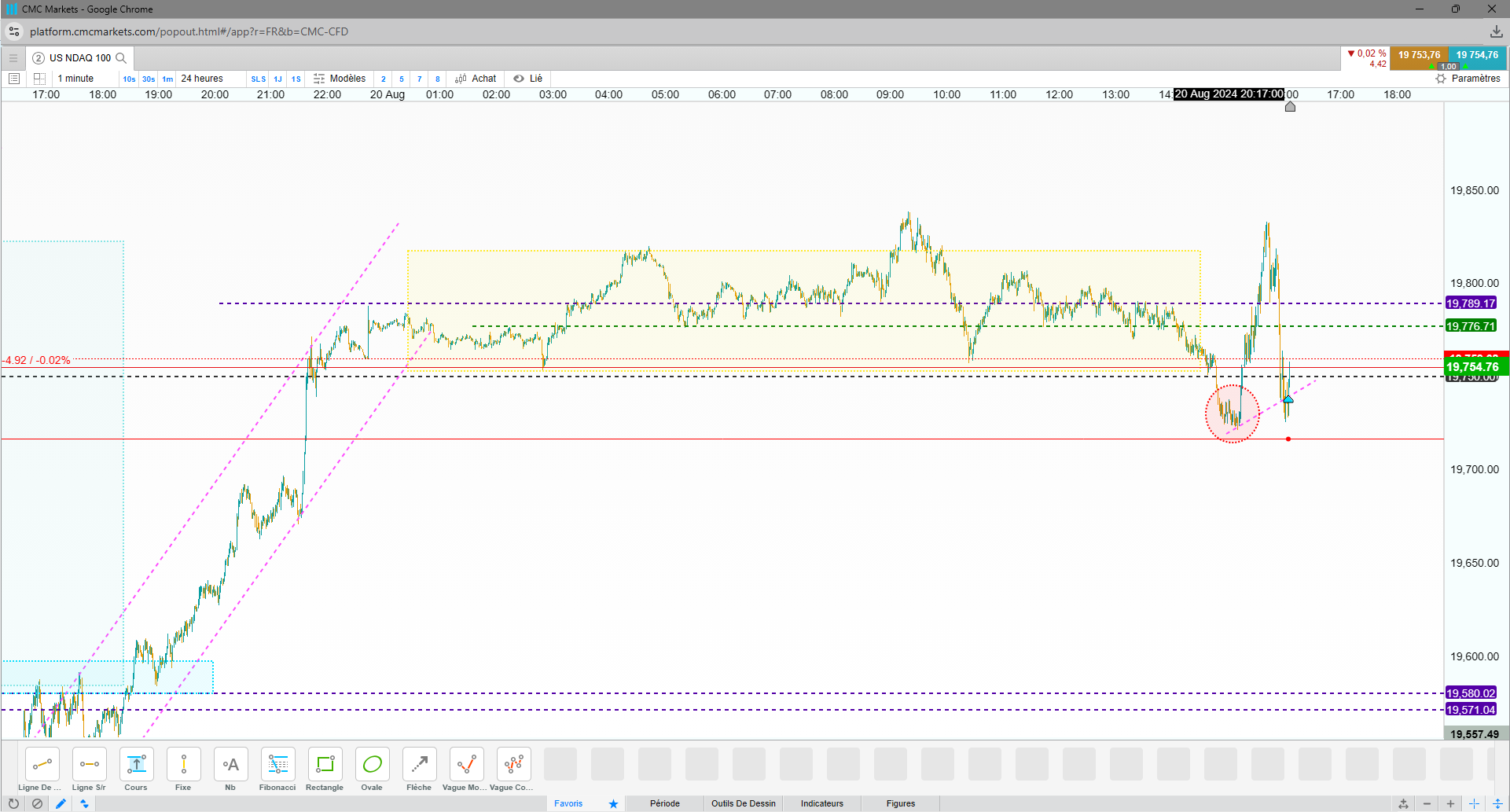This screenshot has height=812, width=1510.
Task: Apply template preset 8
Action: pos(438,79)
